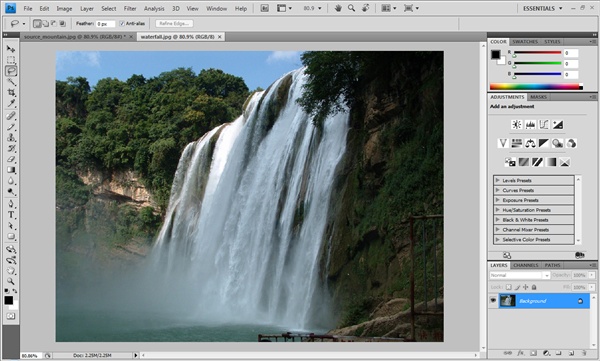Hide the Background layer with eye icon

(x=493, y=301)
